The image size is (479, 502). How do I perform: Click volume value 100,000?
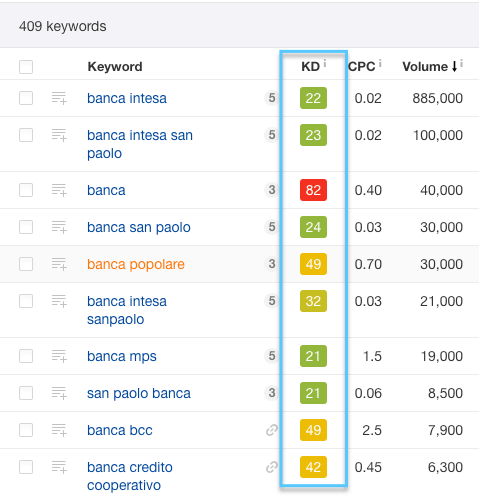[x=438, y=135]
